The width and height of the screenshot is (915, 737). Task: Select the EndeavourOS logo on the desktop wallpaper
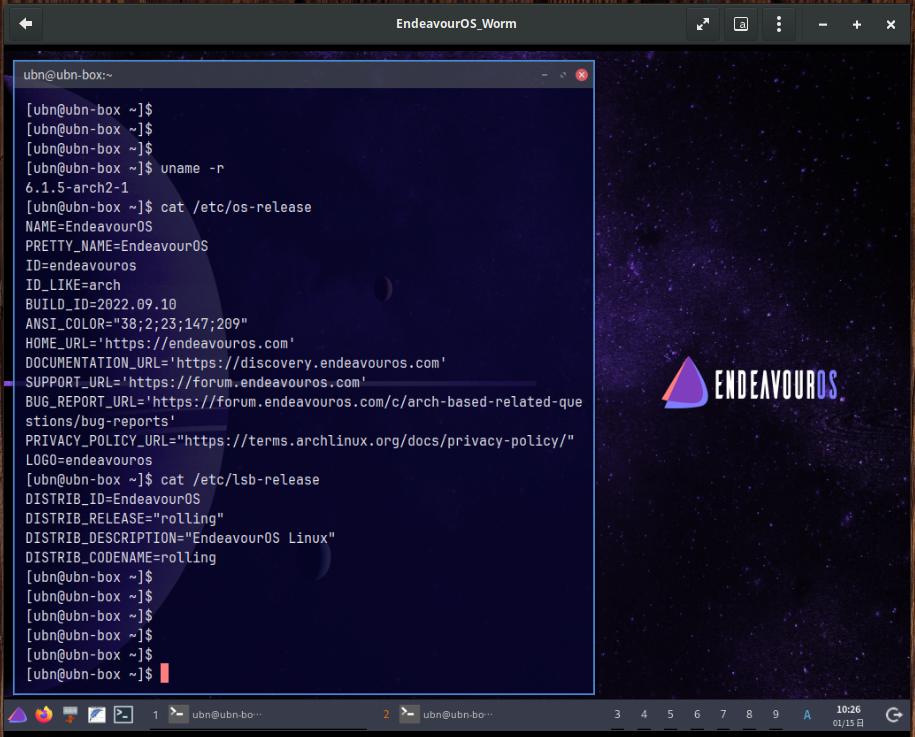tap(750, 383)
